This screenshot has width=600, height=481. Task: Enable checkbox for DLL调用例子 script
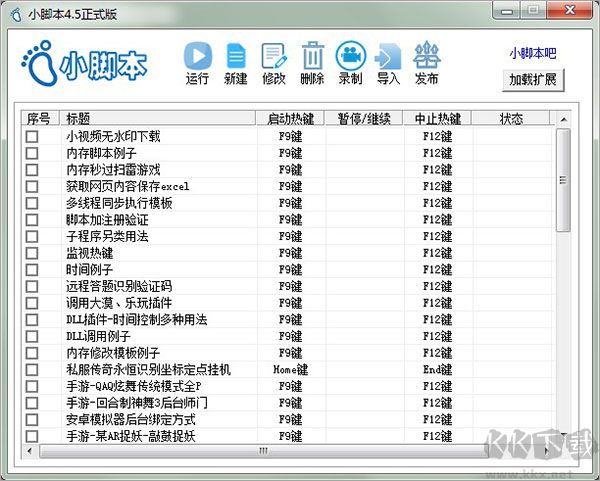point(32,336)
